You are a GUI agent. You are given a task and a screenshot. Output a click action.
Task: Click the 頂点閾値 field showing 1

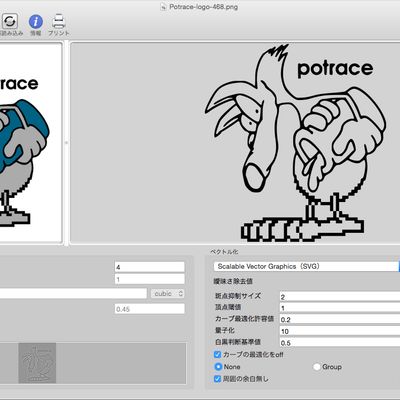[340, 308]
